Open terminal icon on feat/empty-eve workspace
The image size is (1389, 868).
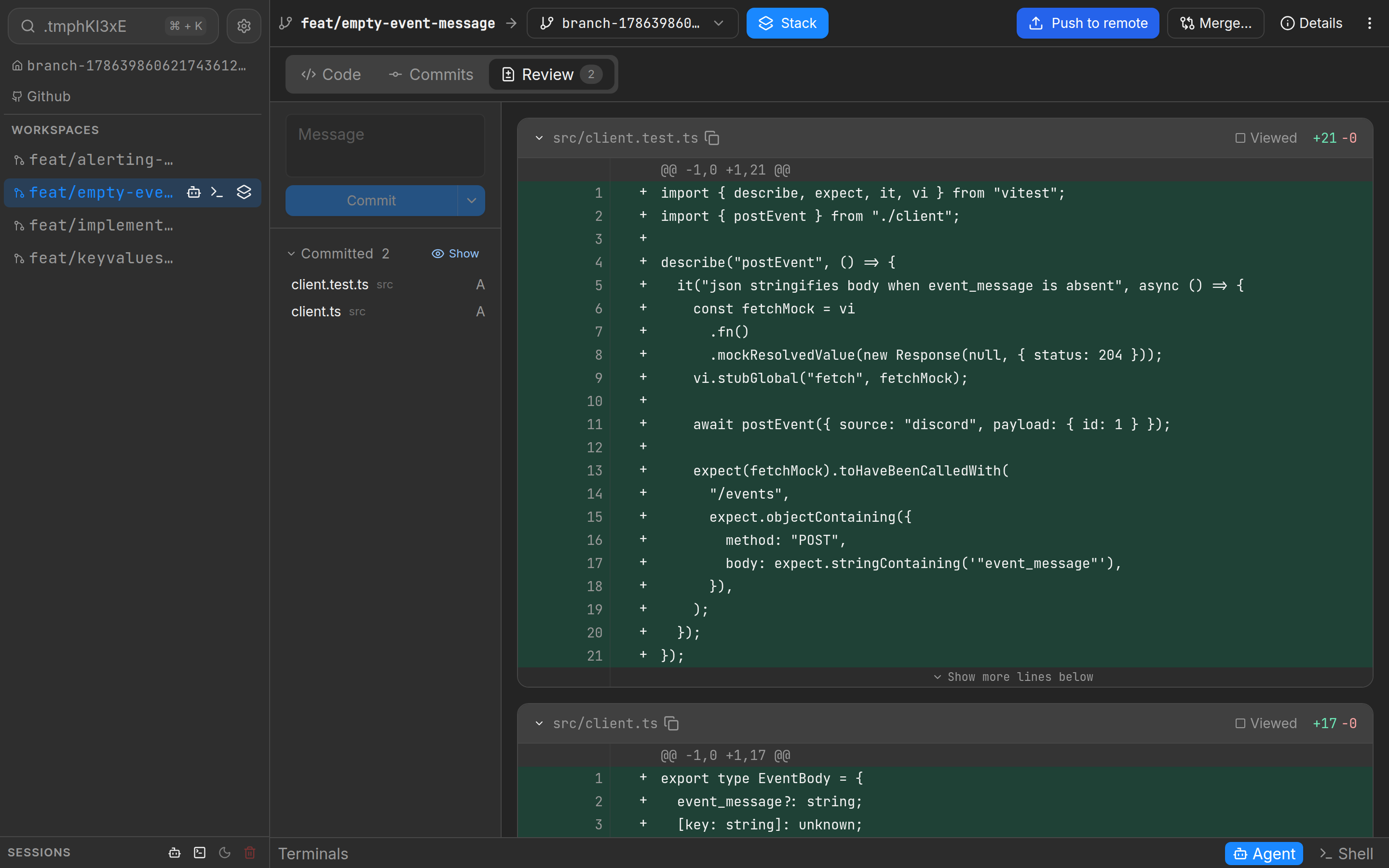(217, 192)
